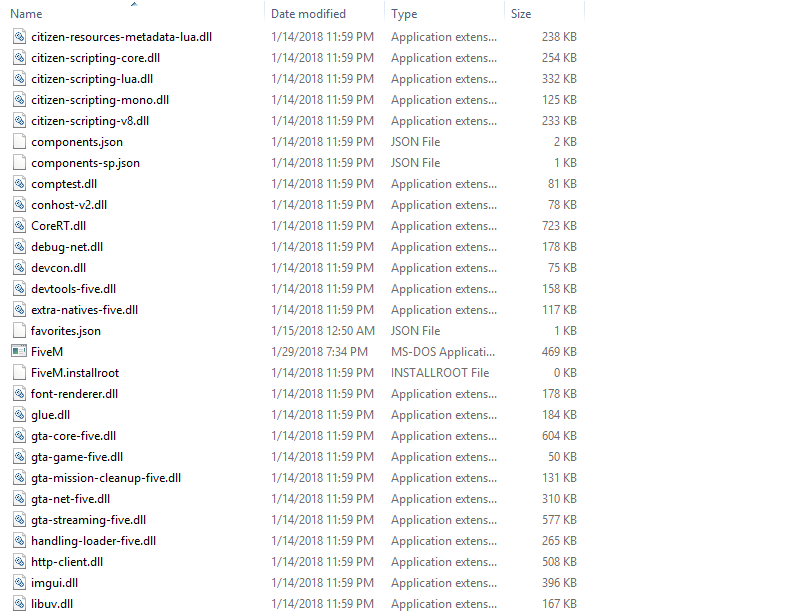Click the icon beside glue.dll
This screenshot has width=806, height=615.
point(19,414)
